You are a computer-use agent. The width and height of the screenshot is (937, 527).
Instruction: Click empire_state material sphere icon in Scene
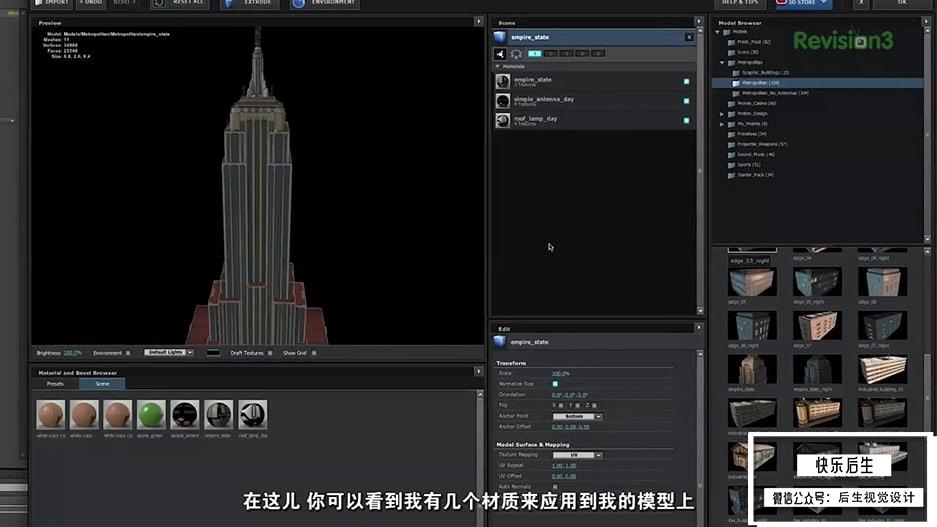503,81
